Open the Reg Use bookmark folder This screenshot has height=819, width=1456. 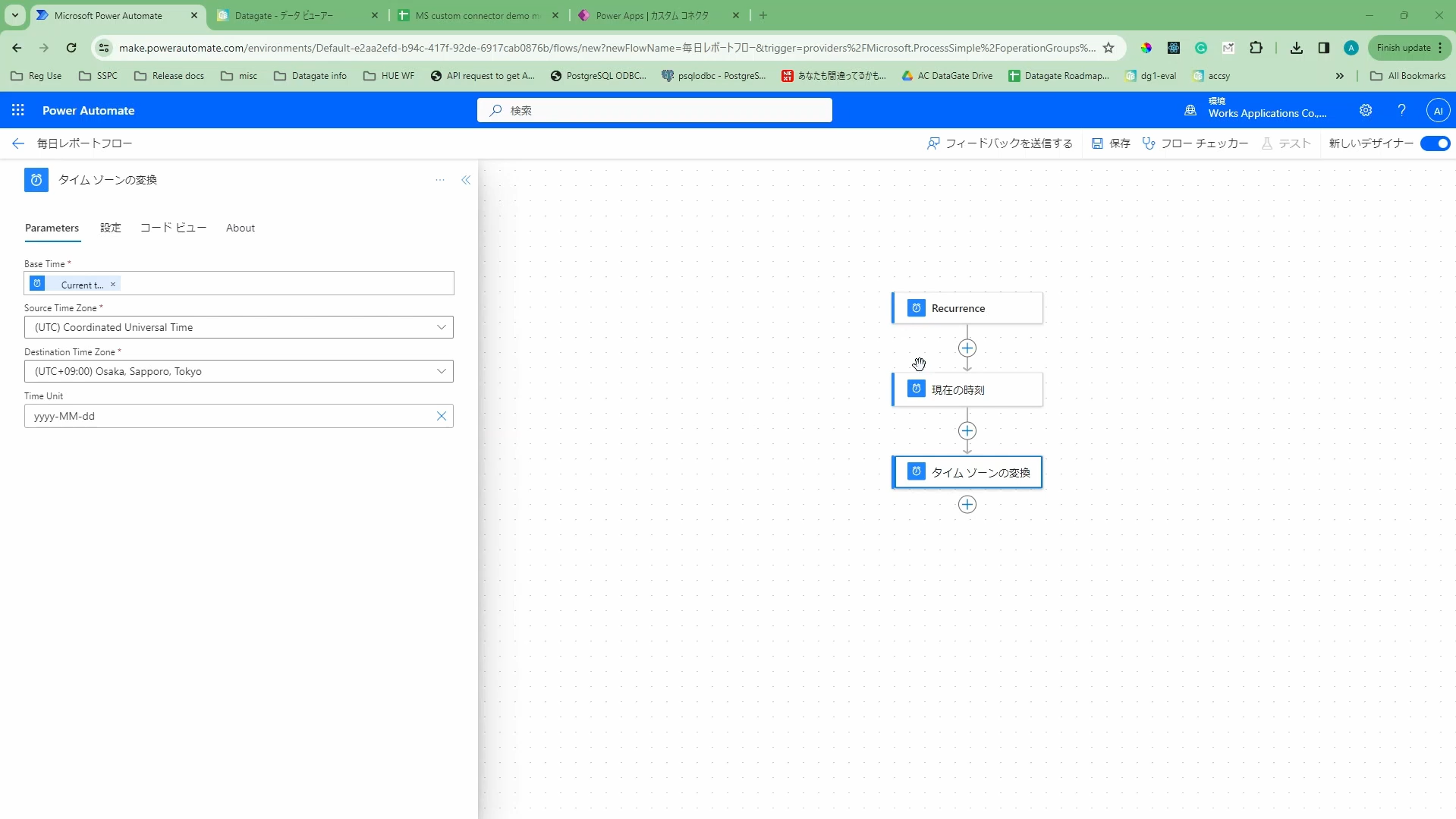[36, 76]
